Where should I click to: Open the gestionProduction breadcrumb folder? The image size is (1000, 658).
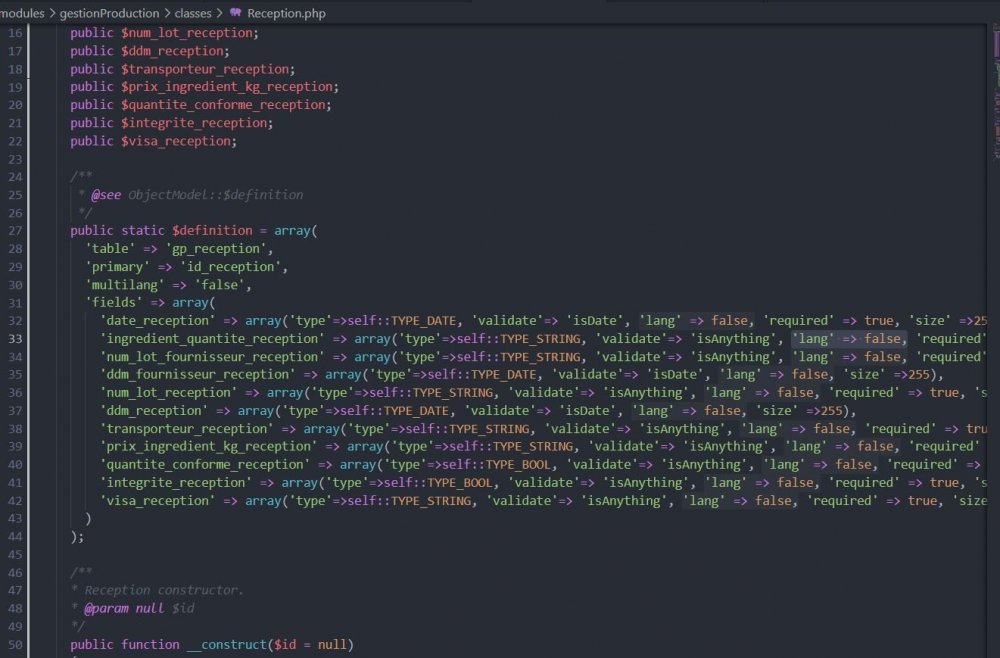tap(109, 13)
